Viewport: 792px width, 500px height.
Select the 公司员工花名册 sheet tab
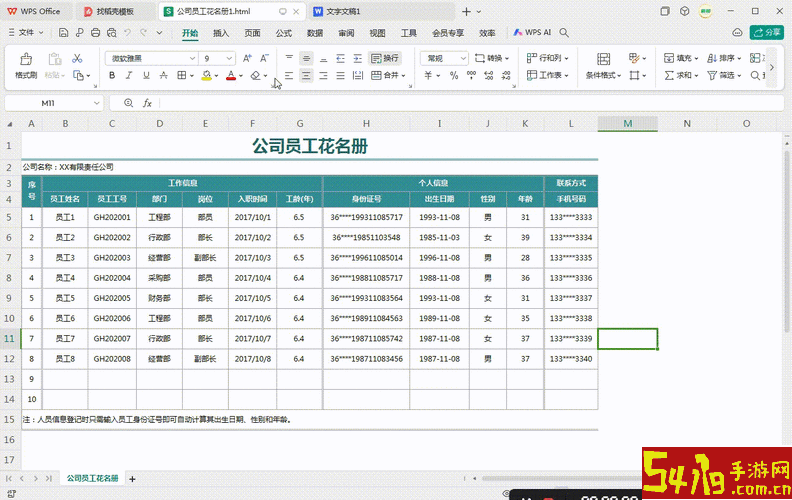[92, 478]
